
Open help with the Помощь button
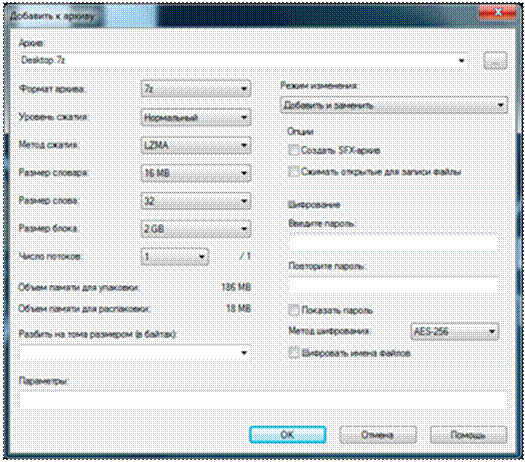[x=468, y=435]
